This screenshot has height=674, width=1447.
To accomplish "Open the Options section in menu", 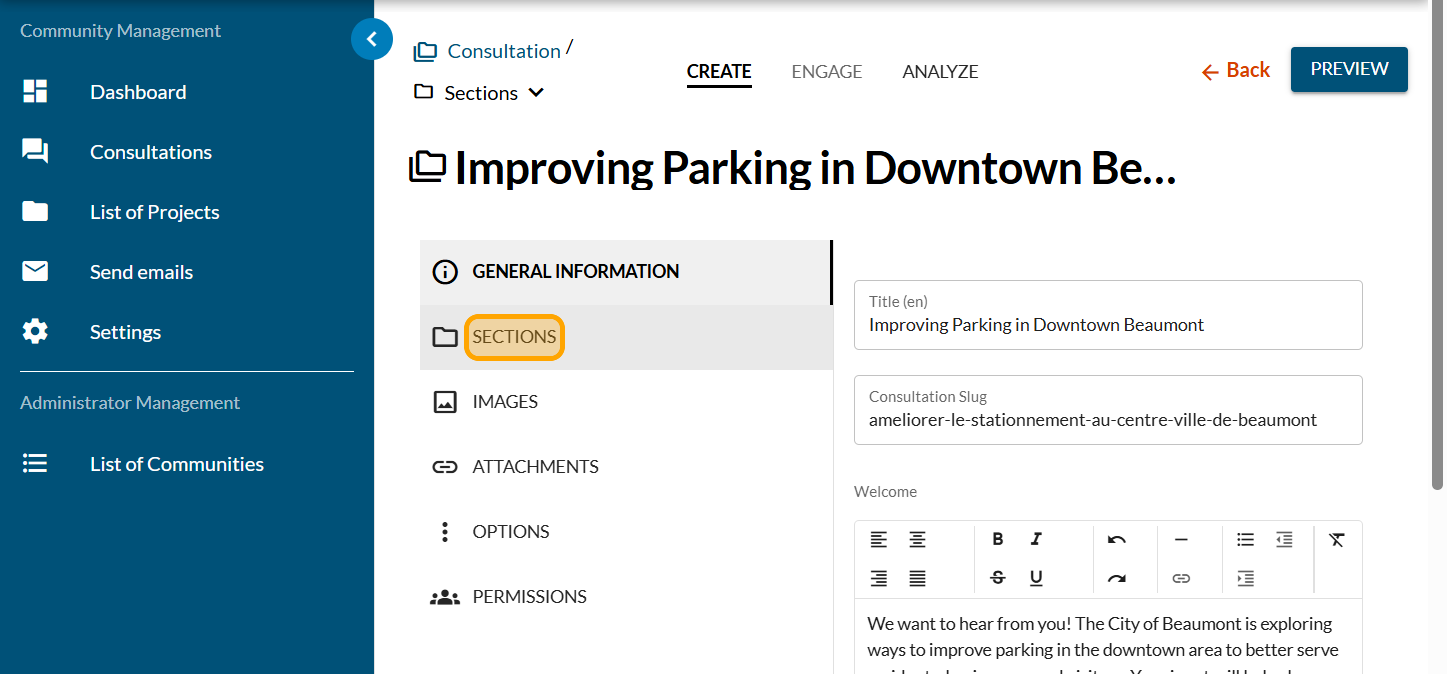I will coord(510,532).
